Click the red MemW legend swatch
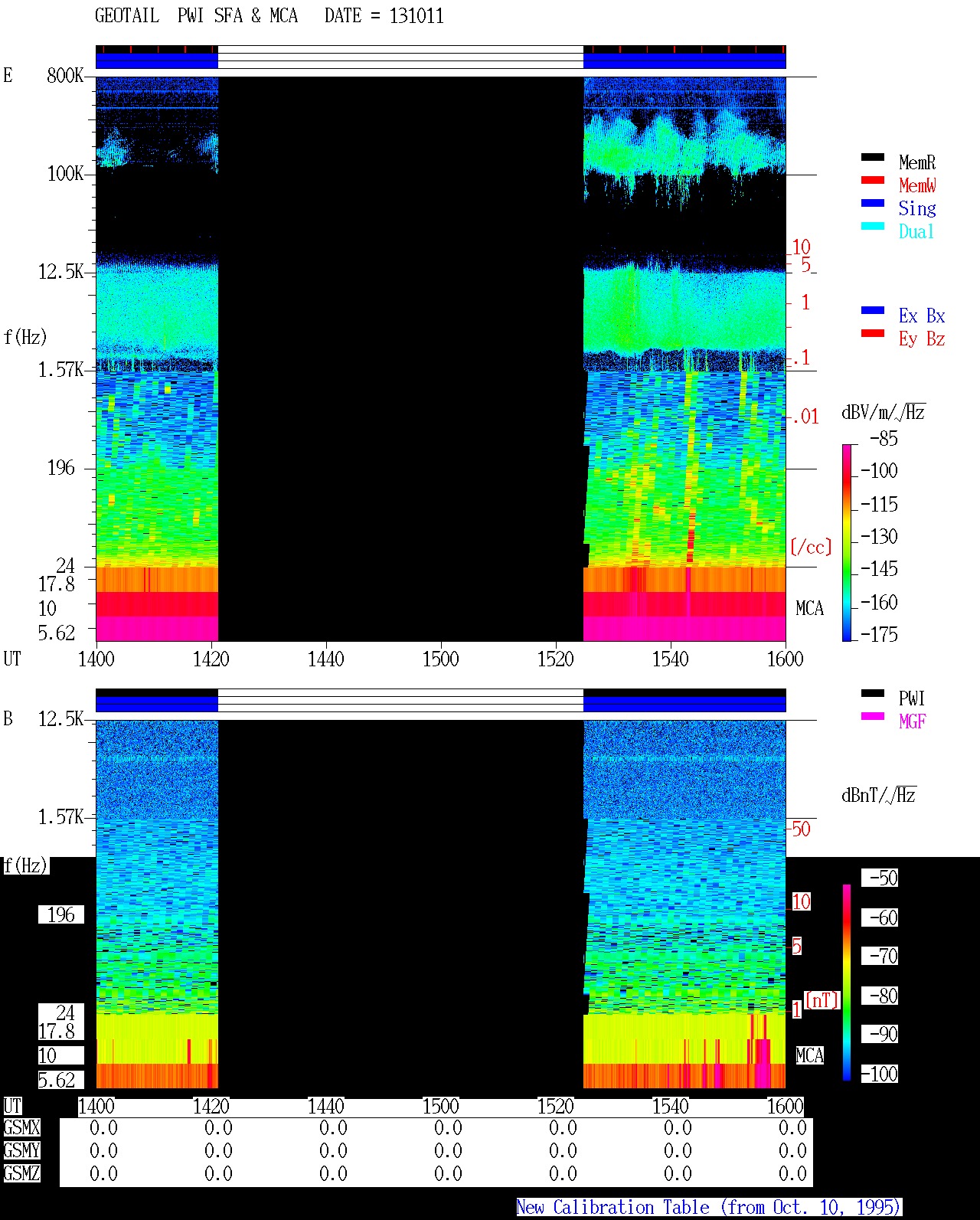980x1220 pixels. (872, 181)
